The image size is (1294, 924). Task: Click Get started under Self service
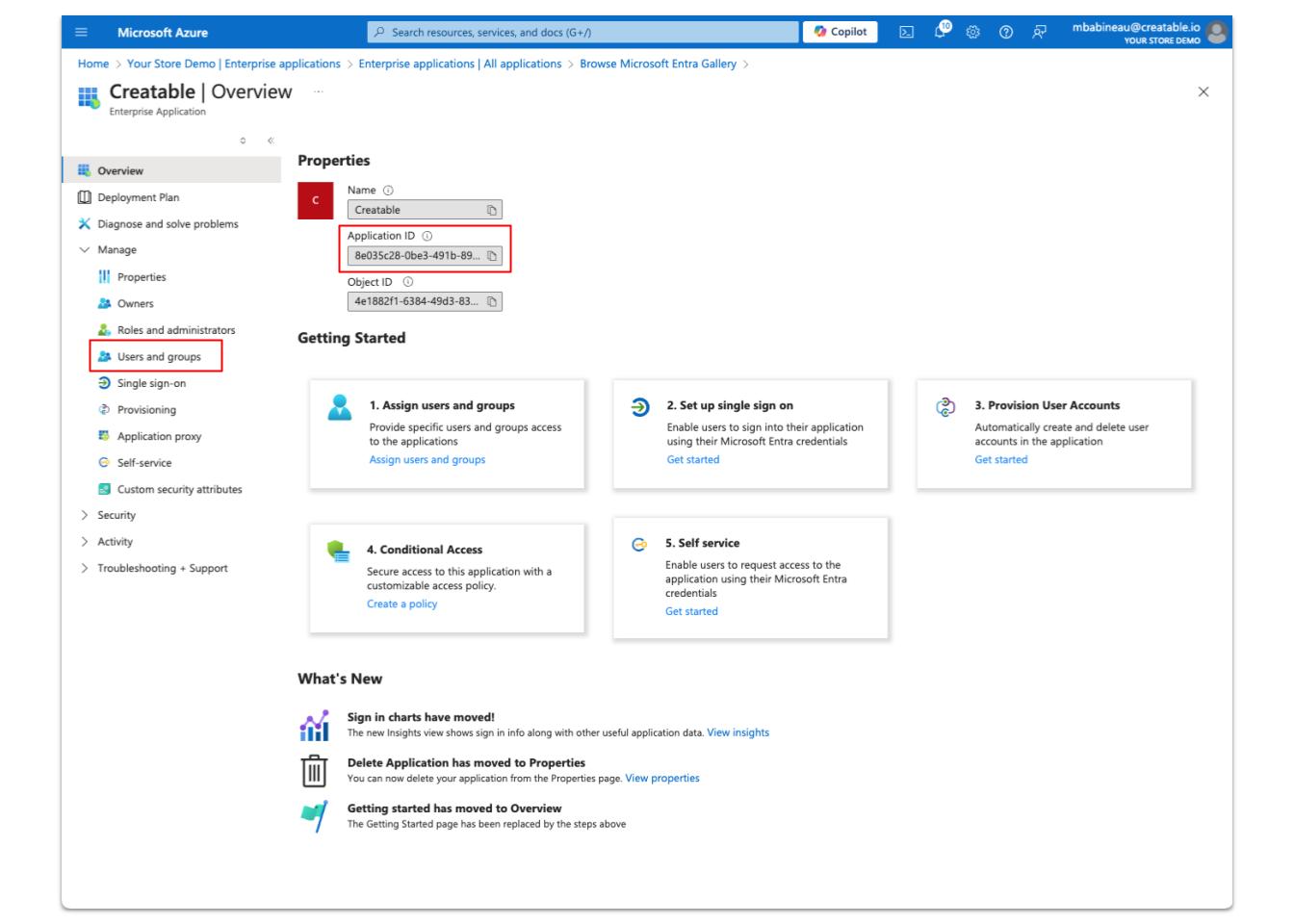tap(691, 611)
